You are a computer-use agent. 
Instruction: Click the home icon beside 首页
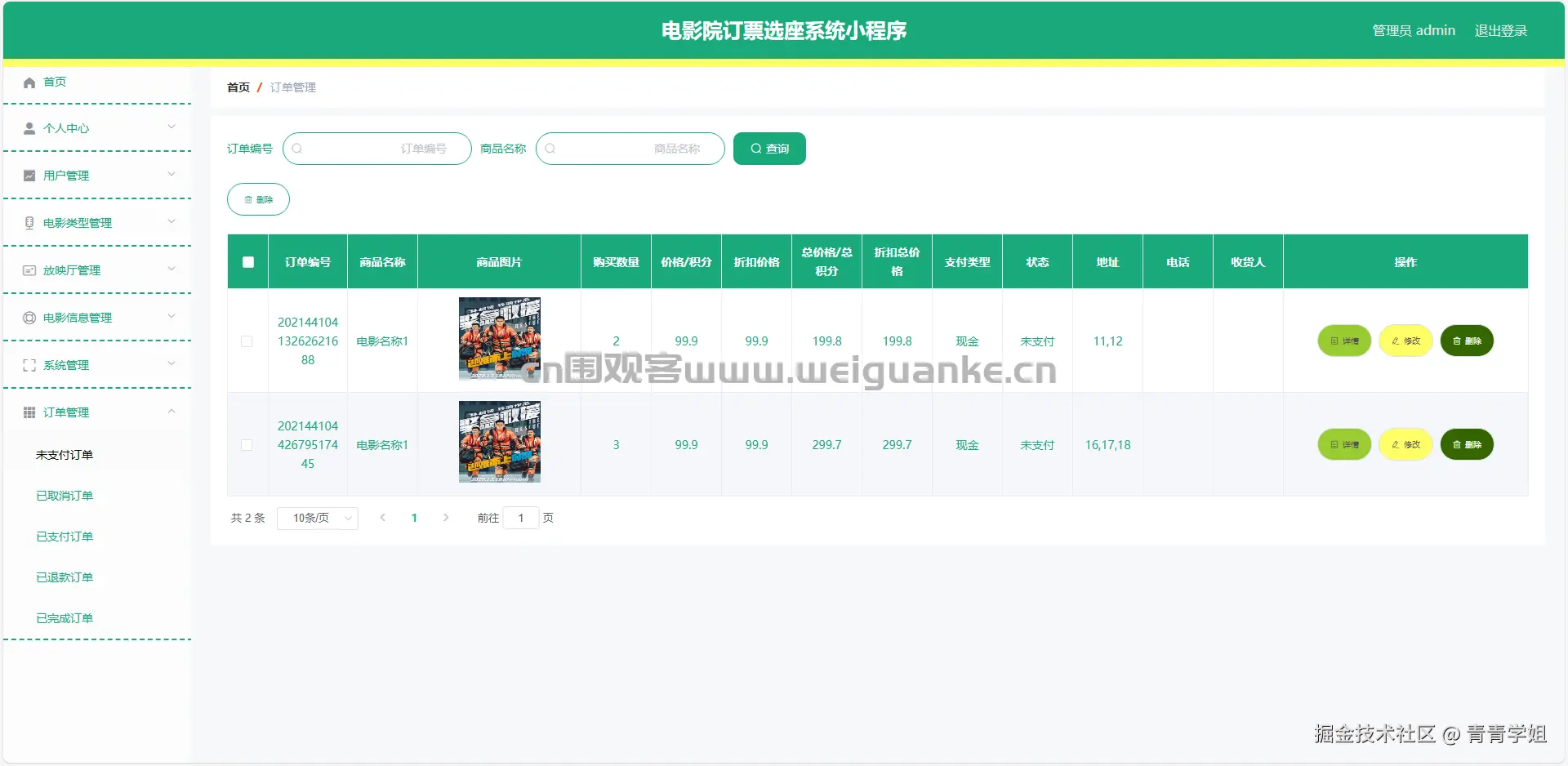pyautogui.click(x=29, y=82)
